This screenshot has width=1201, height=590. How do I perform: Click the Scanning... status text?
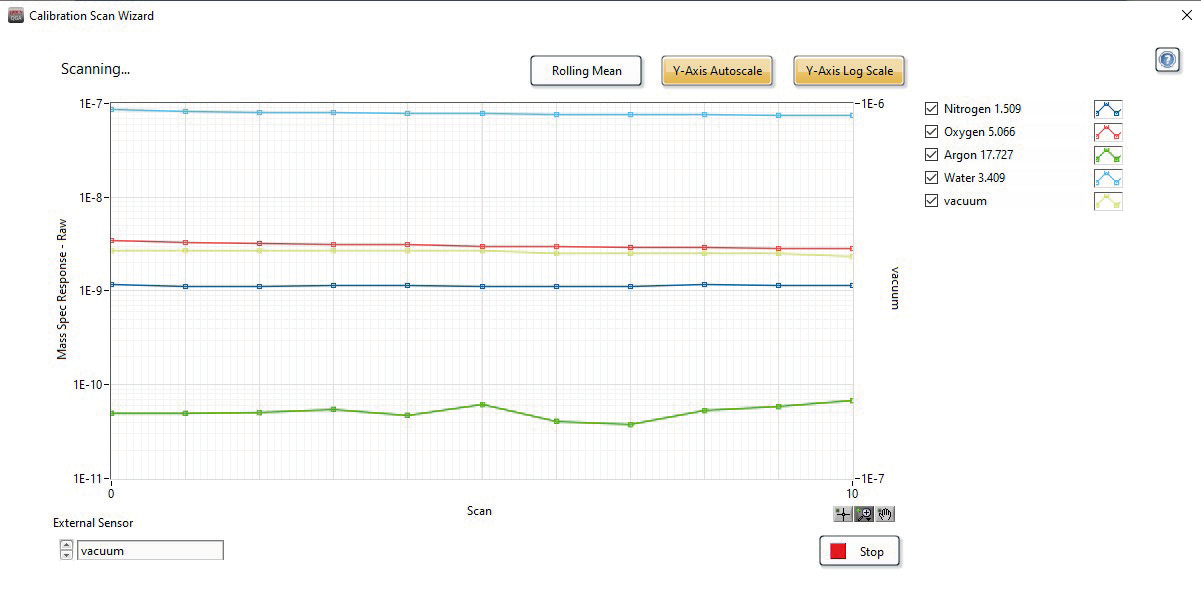[95, 69]
